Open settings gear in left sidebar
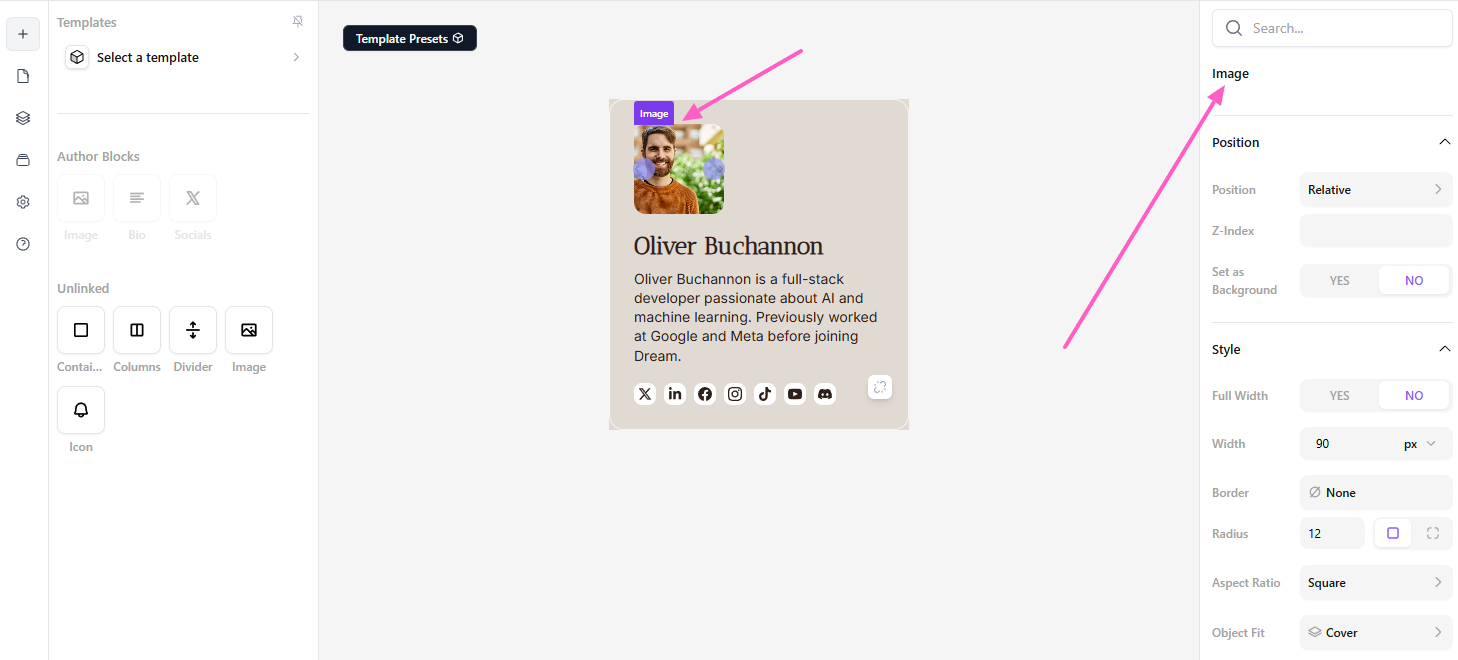Image resolution: width=1458 pixels, height=660 pixels. click(x=23, y=202)
